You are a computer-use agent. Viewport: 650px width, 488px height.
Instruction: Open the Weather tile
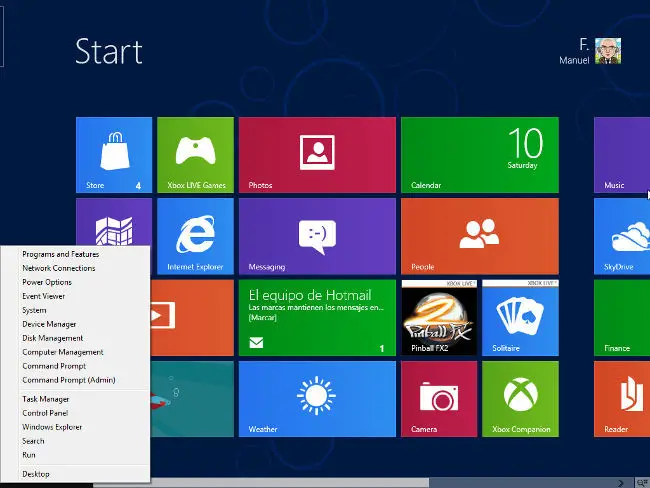317,399
